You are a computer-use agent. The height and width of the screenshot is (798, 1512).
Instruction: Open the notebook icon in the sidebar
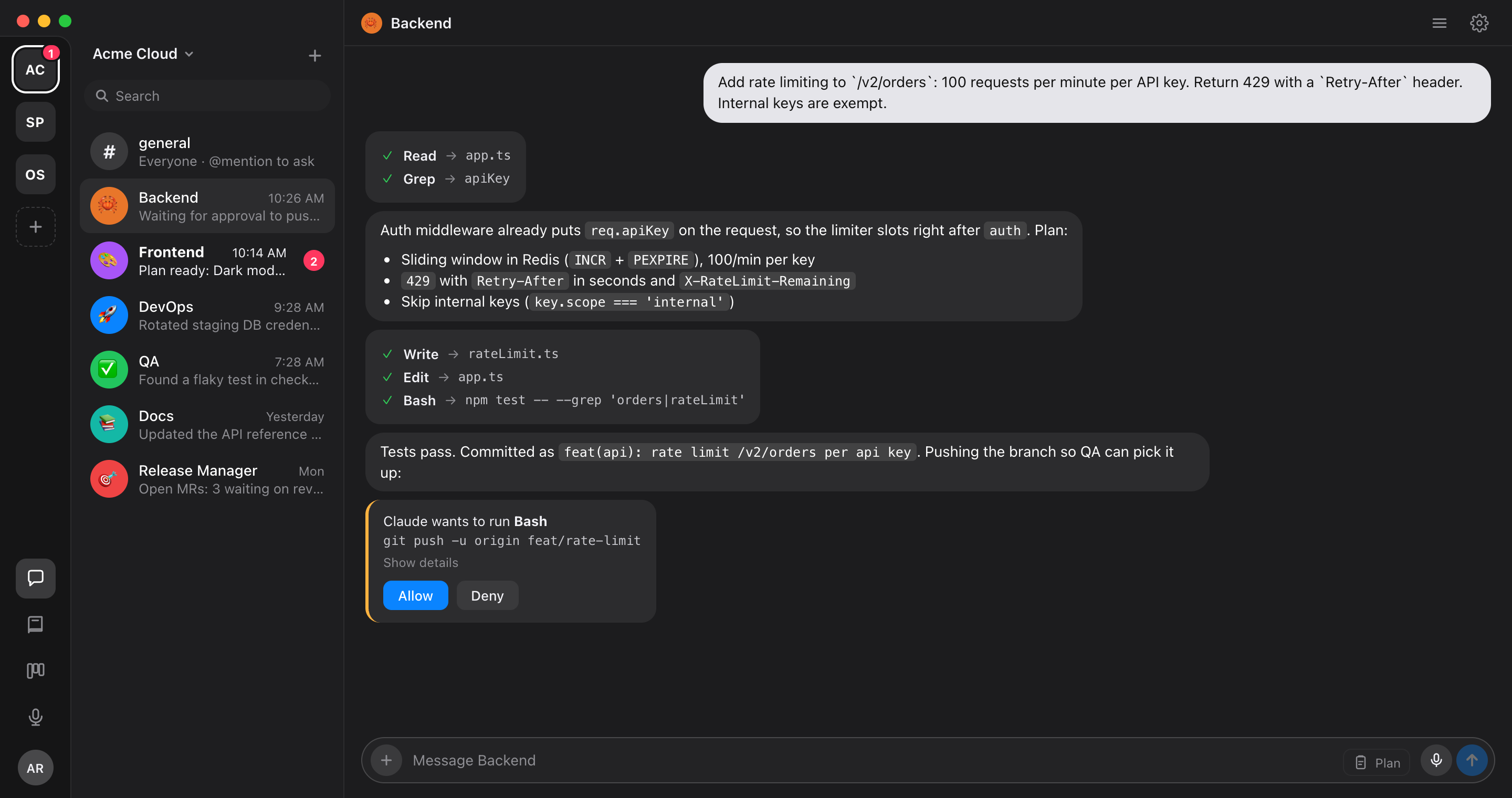coord(35,624)
